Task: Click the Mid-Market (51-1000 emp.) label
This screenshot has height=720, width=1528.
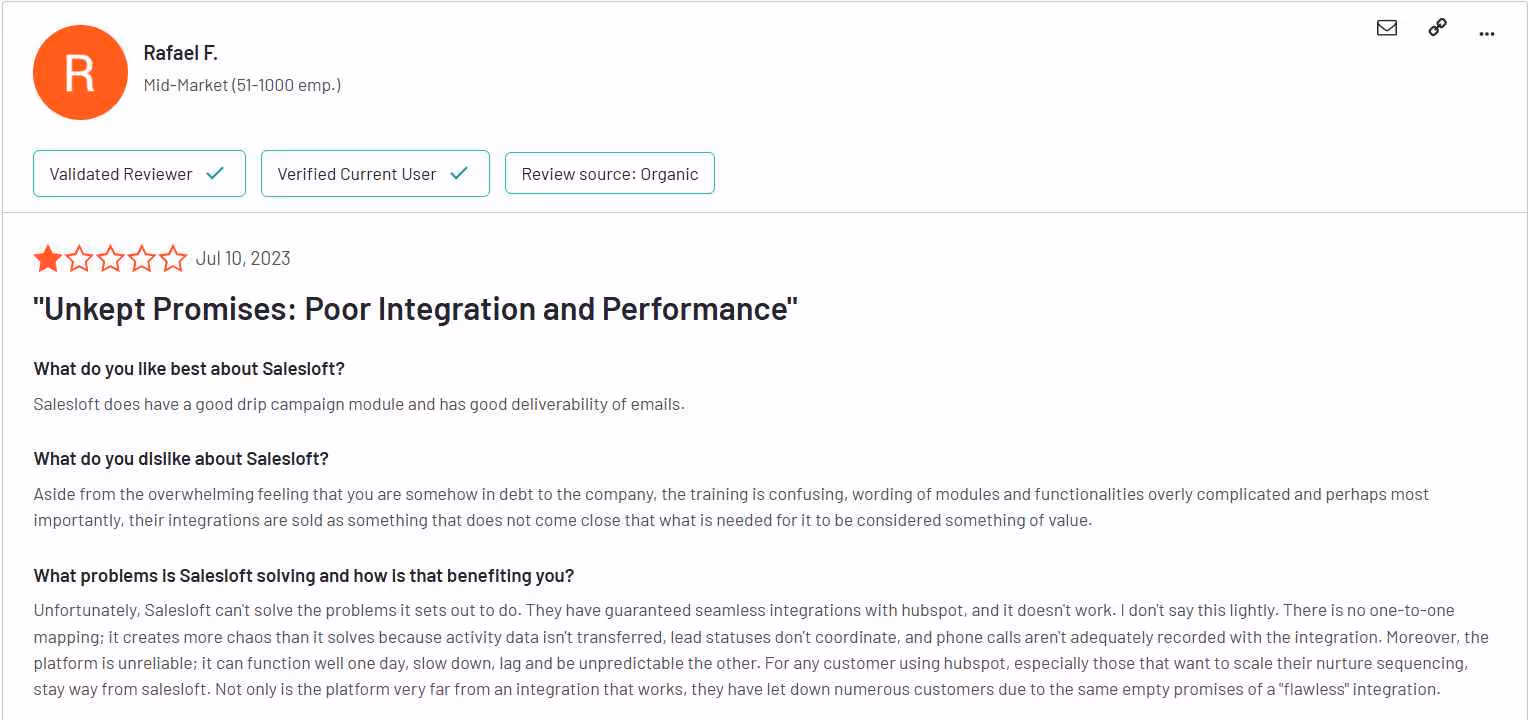Action: tap(242, 85)
